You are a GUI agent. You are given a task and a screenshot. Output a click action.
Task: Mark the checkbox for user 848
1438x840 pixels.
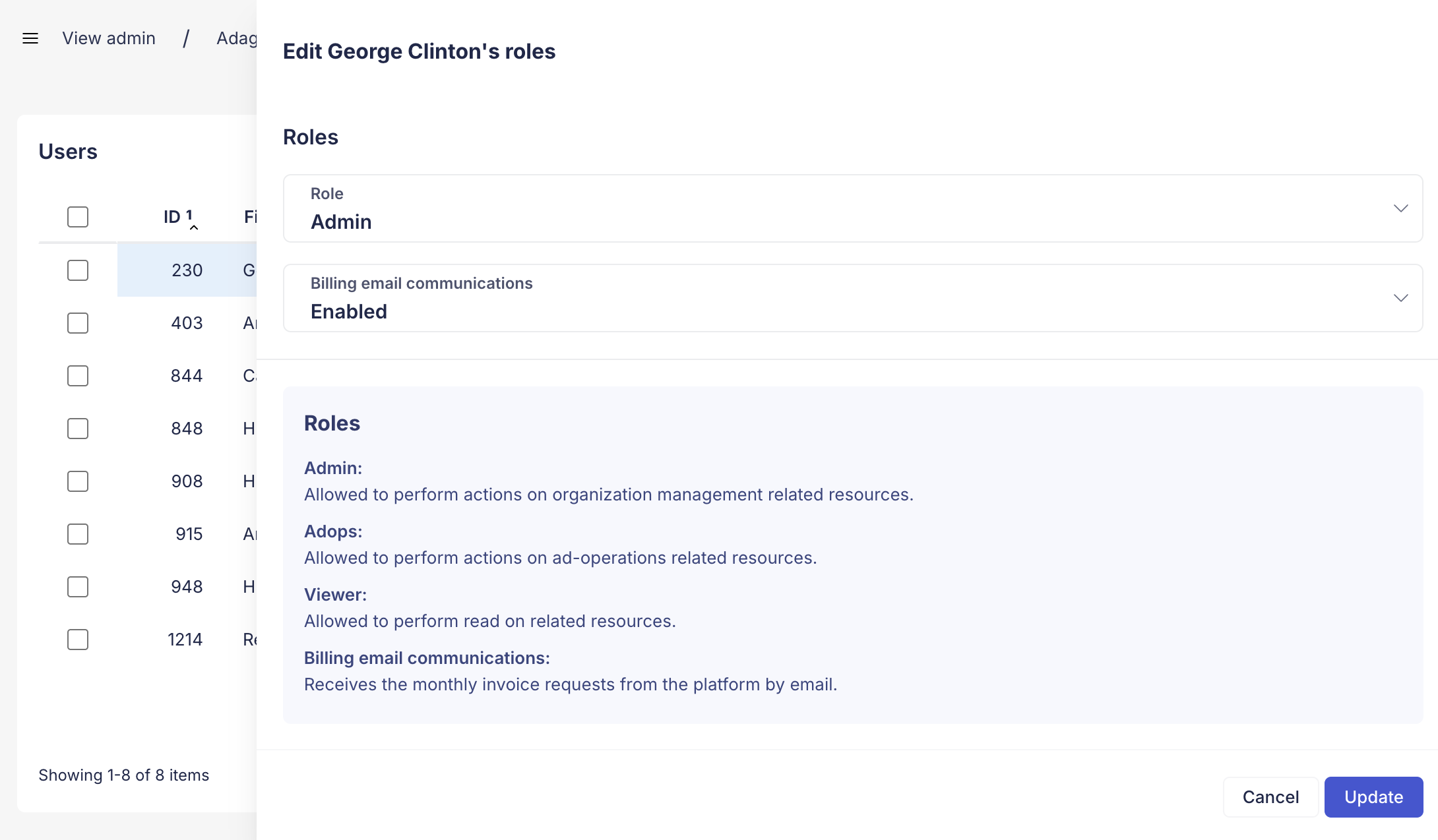point(78,429)
